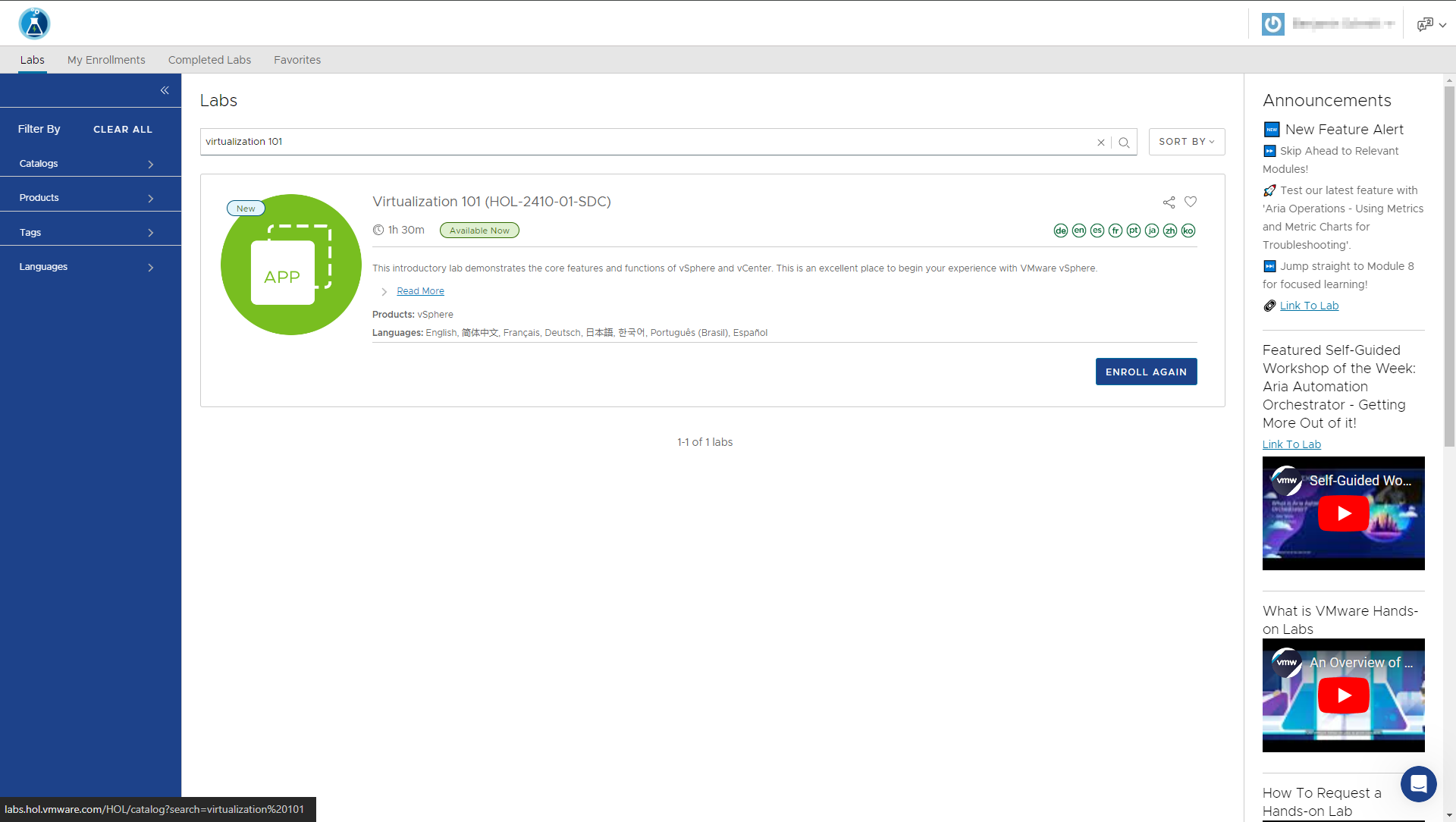Click the magnifier search icon
The width and height of the screenshot is (1456, 822).
pos(1124,143)
